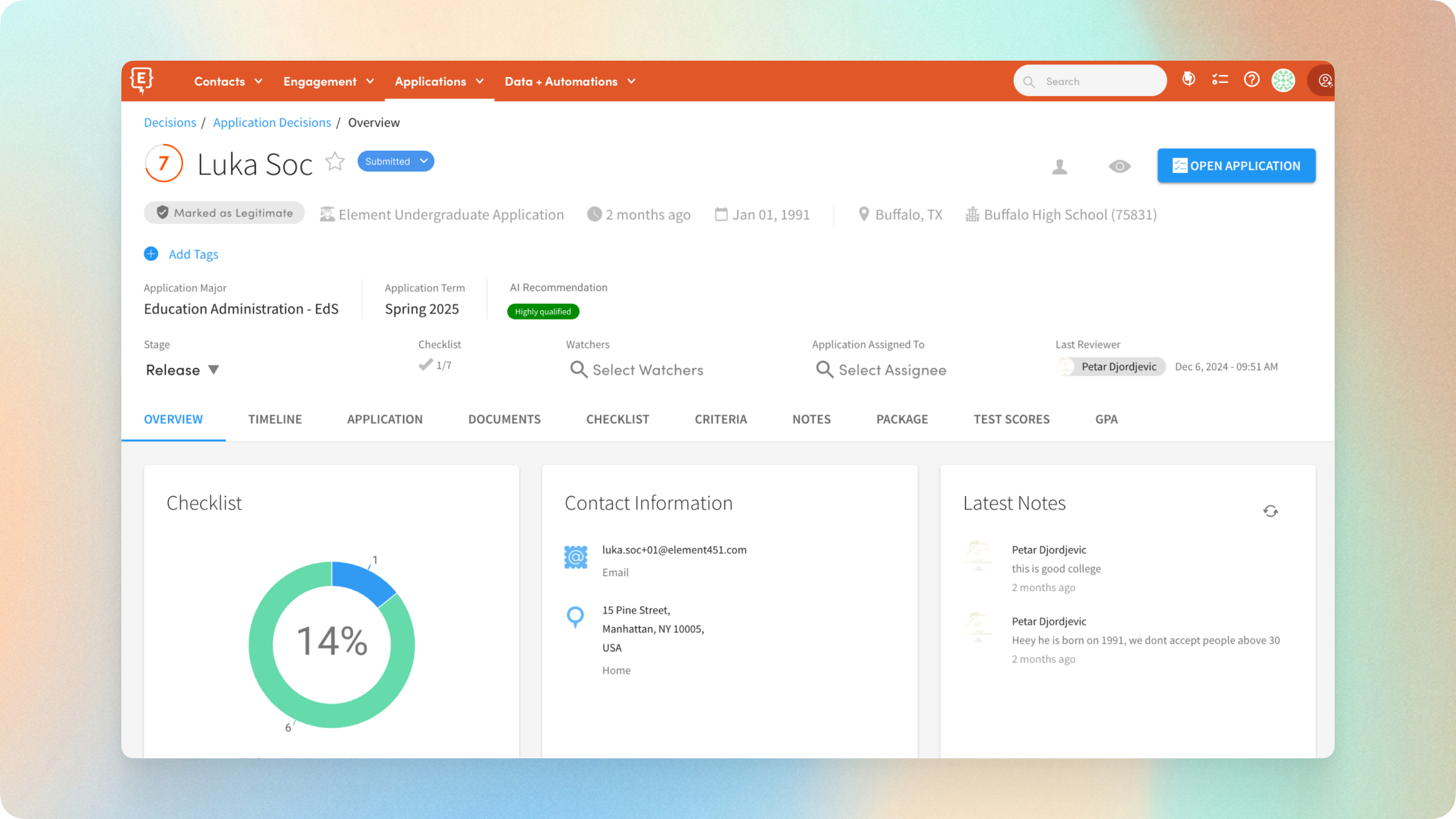Click the profile avatar in the header
This screenshot has height=819, width=1456.
(1283, 81)
